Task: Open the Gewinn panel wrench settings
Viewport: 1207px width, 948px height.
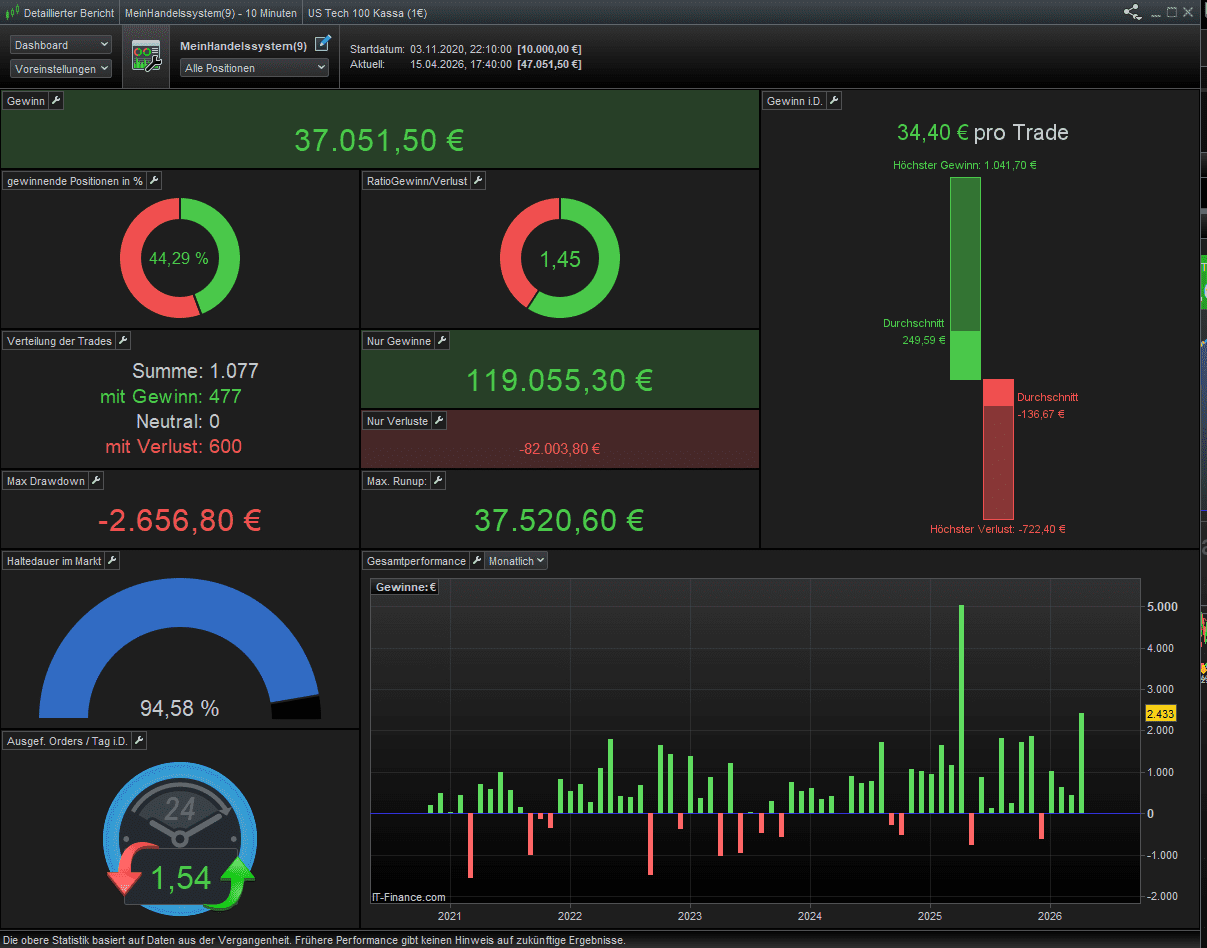Action: [x=56, y=101]
